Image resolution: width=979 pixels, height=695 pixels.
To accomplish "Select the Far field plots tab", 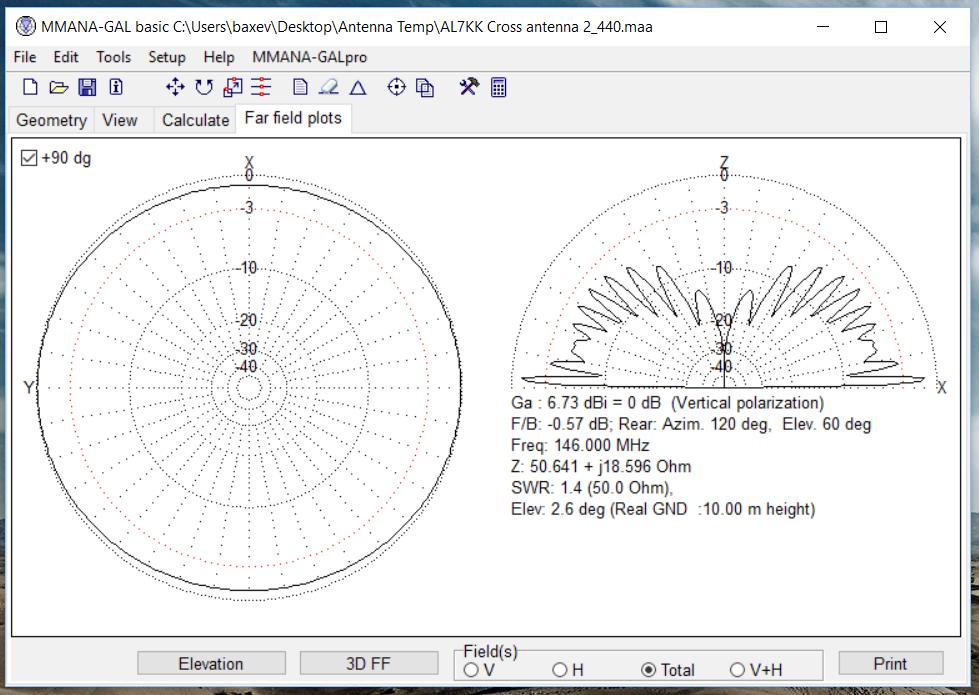I will click(x=293, y=118).
